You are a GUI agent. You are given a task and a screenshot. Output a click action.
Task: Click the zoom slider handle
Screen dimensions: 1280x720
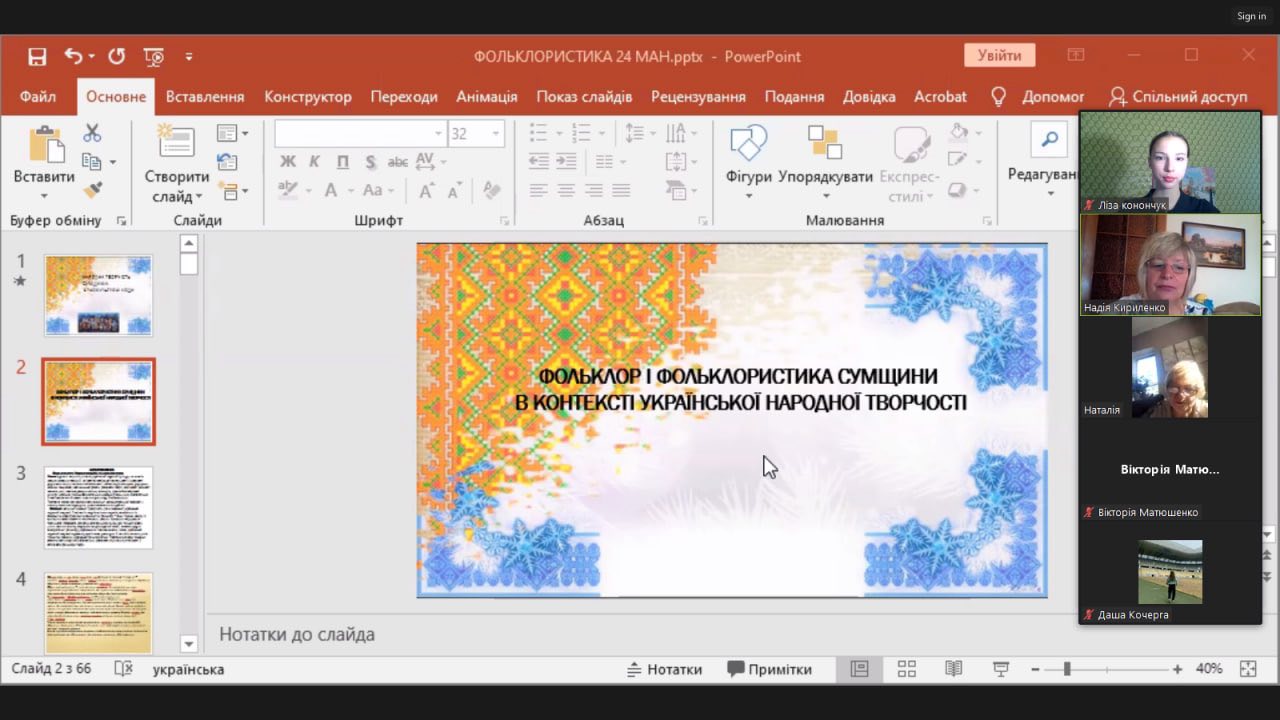coord(1067,669)
